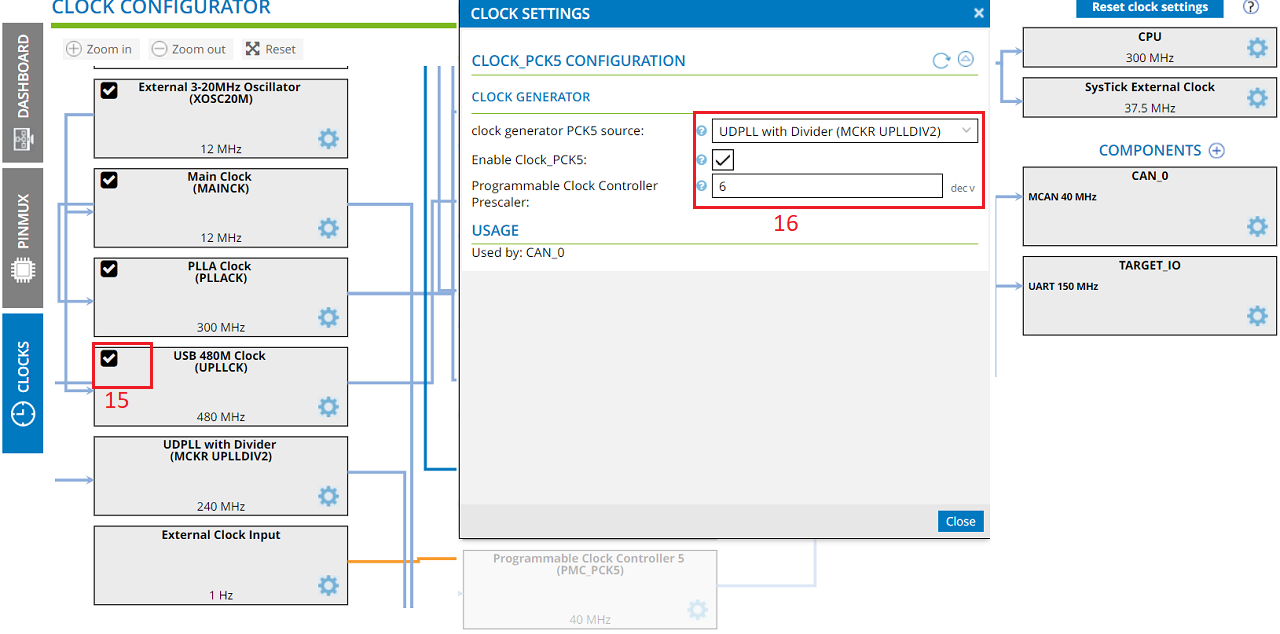
Task: Open CPU clock settings gear
Action: click(1257, 48)
